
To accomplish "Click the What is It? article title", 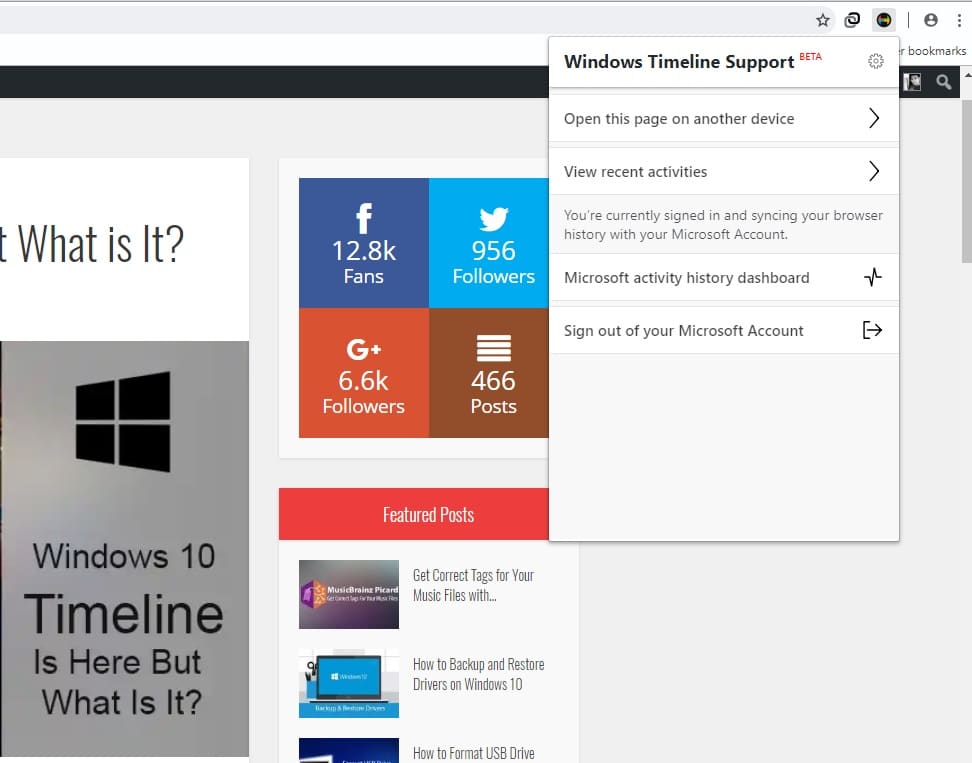I will tap(92, 244).
